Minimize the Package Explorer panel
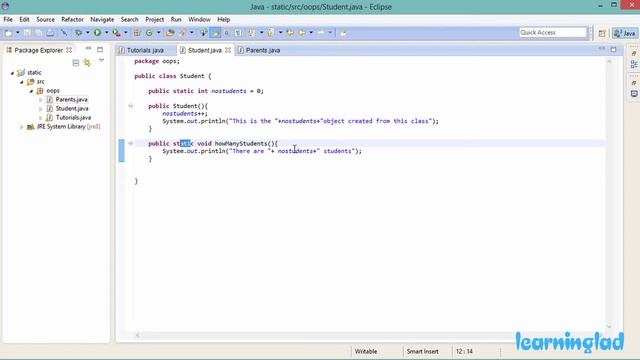The height and width of the screenshot is (360, 640). pyautogui.click(x=89, y=49)
